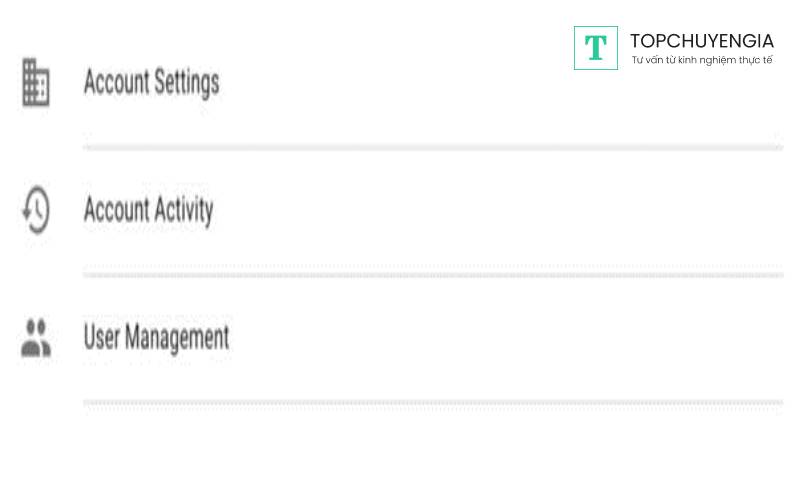This screenshot has height=500, width=800.
Task: Click the word "Activity" in Account Activity
Action: [x=180, y=211]
